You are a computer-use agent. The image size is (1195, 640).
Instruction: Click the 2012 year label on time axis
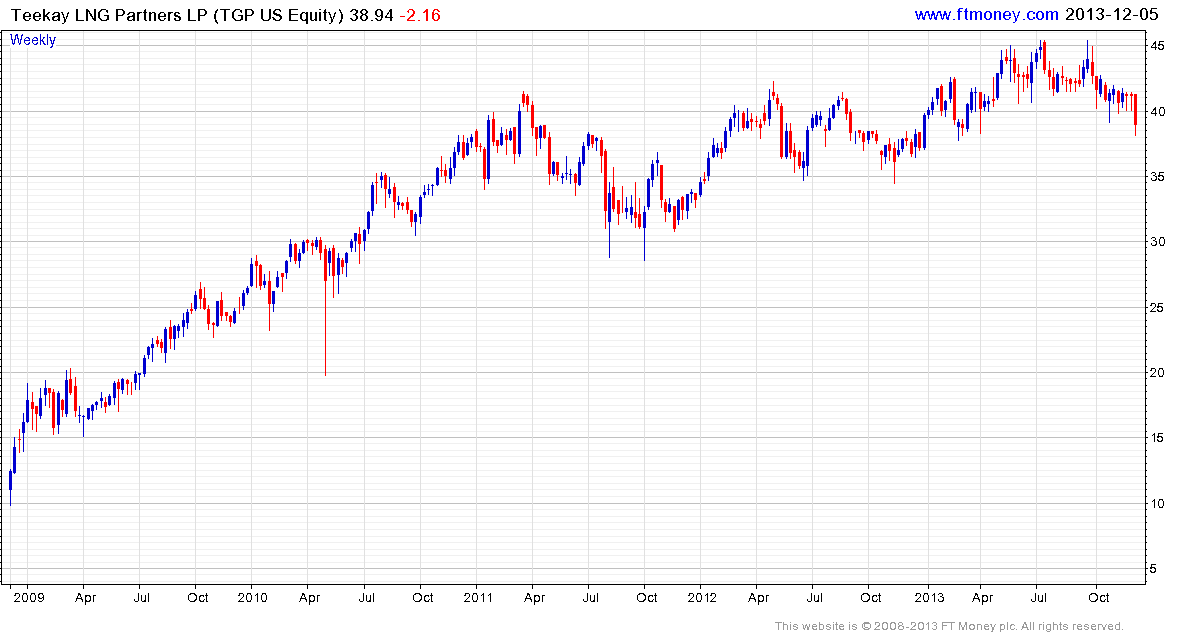pyautogui.click(x=702, y=597)
